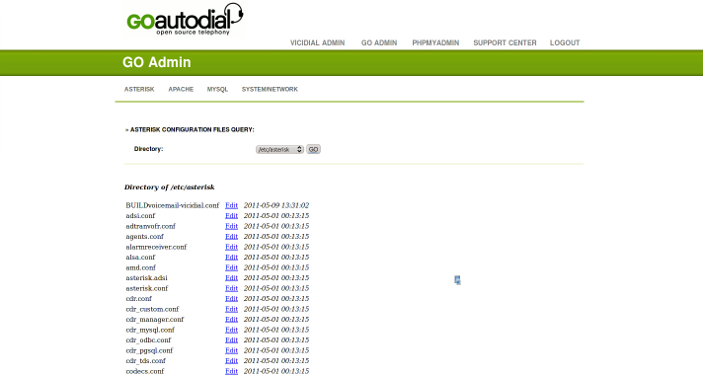Click the GO button next to Directory

pyautogui.click(x=313, y=149)
